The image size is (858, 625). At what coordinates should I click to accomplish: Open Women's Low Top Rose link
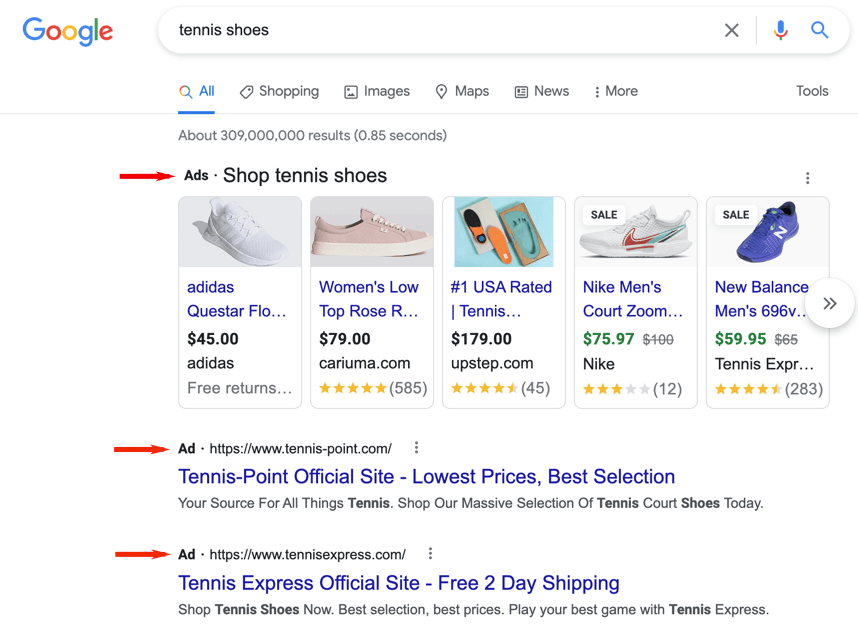(x=369, y=299)
